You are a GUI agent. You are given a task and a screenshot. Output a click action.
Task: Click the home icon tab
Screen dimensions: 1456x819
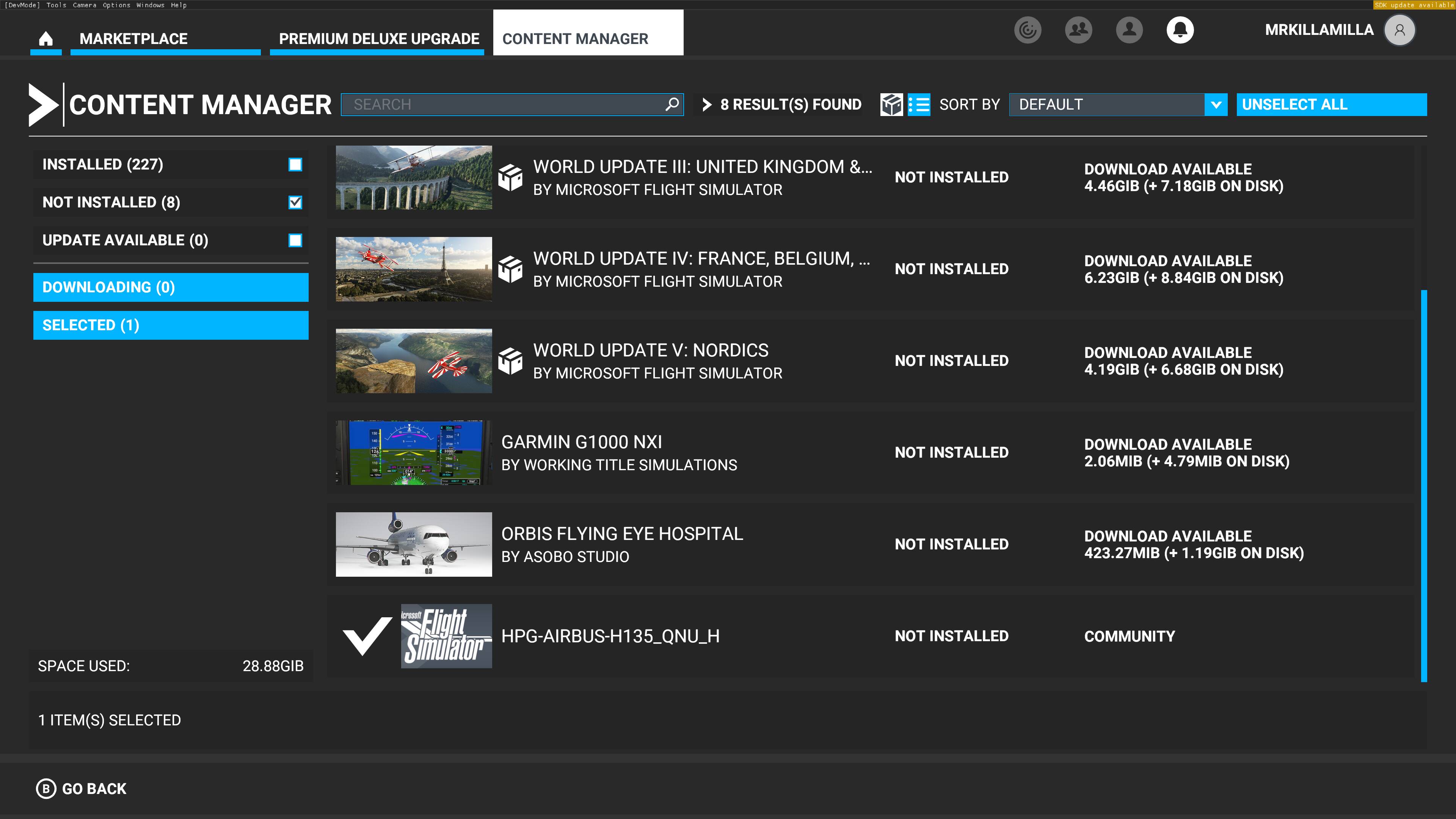46,38
